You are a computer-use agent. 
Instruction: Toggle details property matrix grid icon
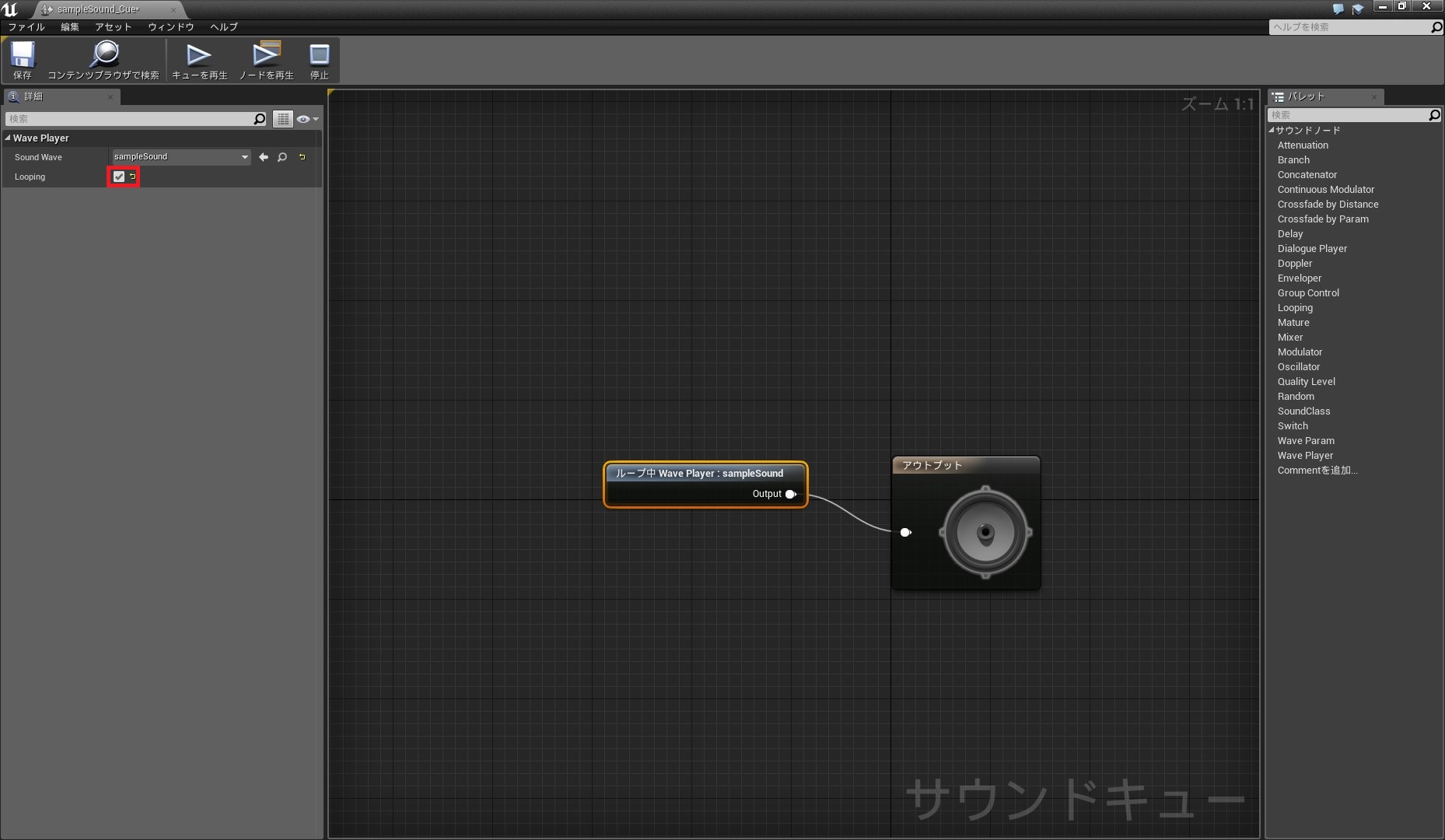click(x=283, y=119)
